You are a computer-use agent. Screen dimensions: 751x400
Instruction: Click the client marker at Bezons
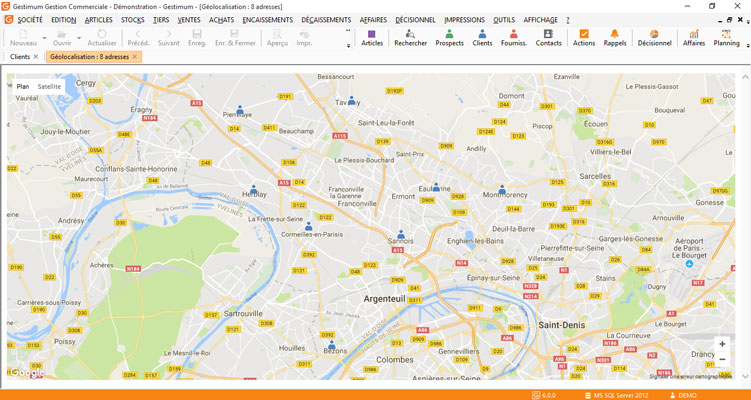(x=331, y=345)
